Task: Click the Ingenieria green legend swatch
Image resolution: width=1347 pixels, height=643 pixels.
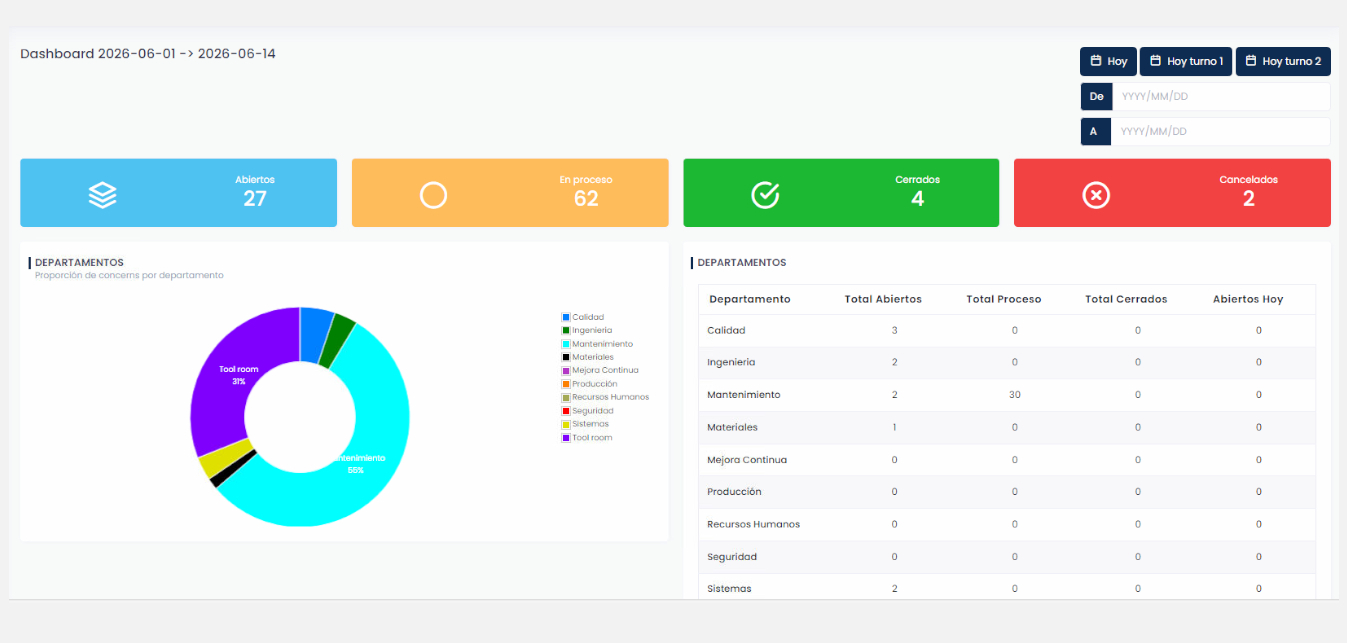Action: point(566,331)
